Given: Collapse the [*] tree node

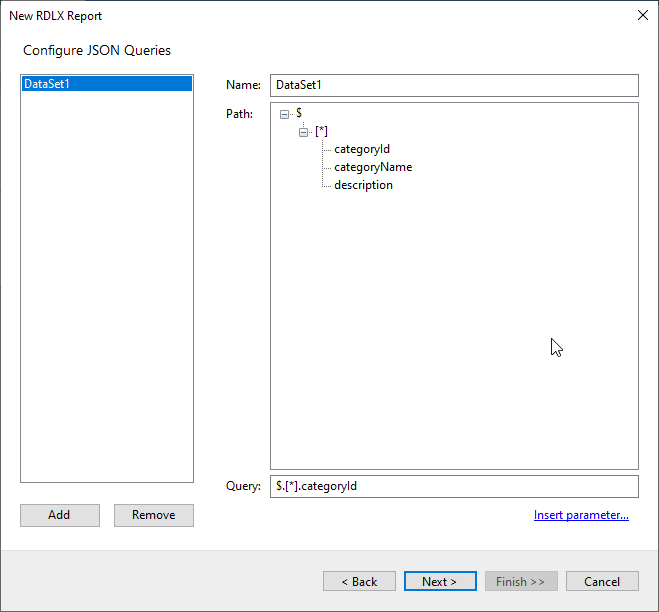Looking at the screenshot, I should click(x=303, y=132).
